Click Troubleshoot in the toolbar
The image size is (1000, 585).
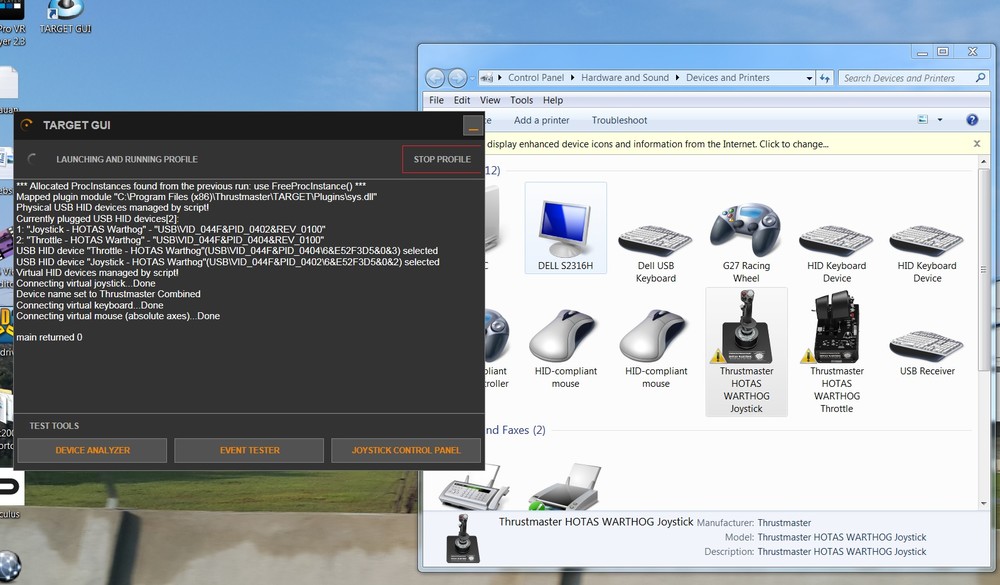[x=619, y=120]
